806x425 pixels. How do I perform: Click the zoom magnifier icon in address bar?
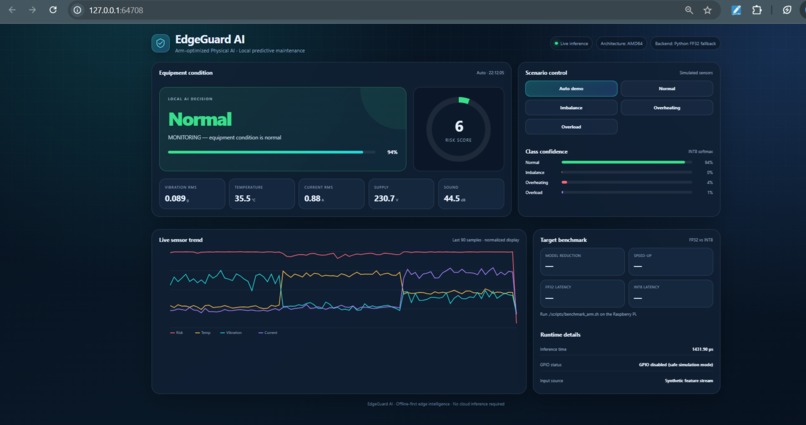[689, 10]
